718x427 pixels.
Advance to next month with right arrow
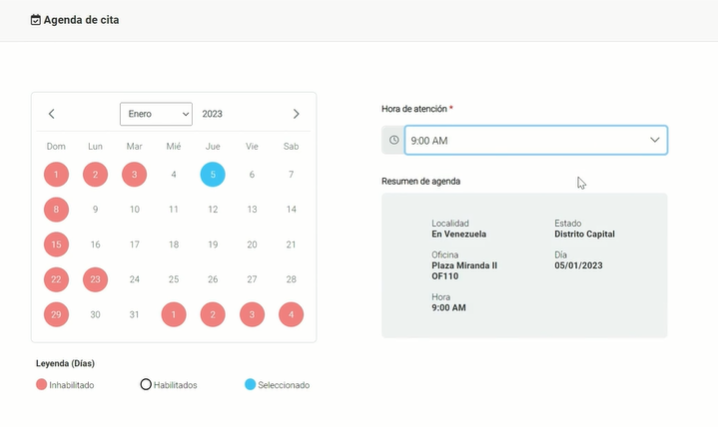click(x=296, y=114)
